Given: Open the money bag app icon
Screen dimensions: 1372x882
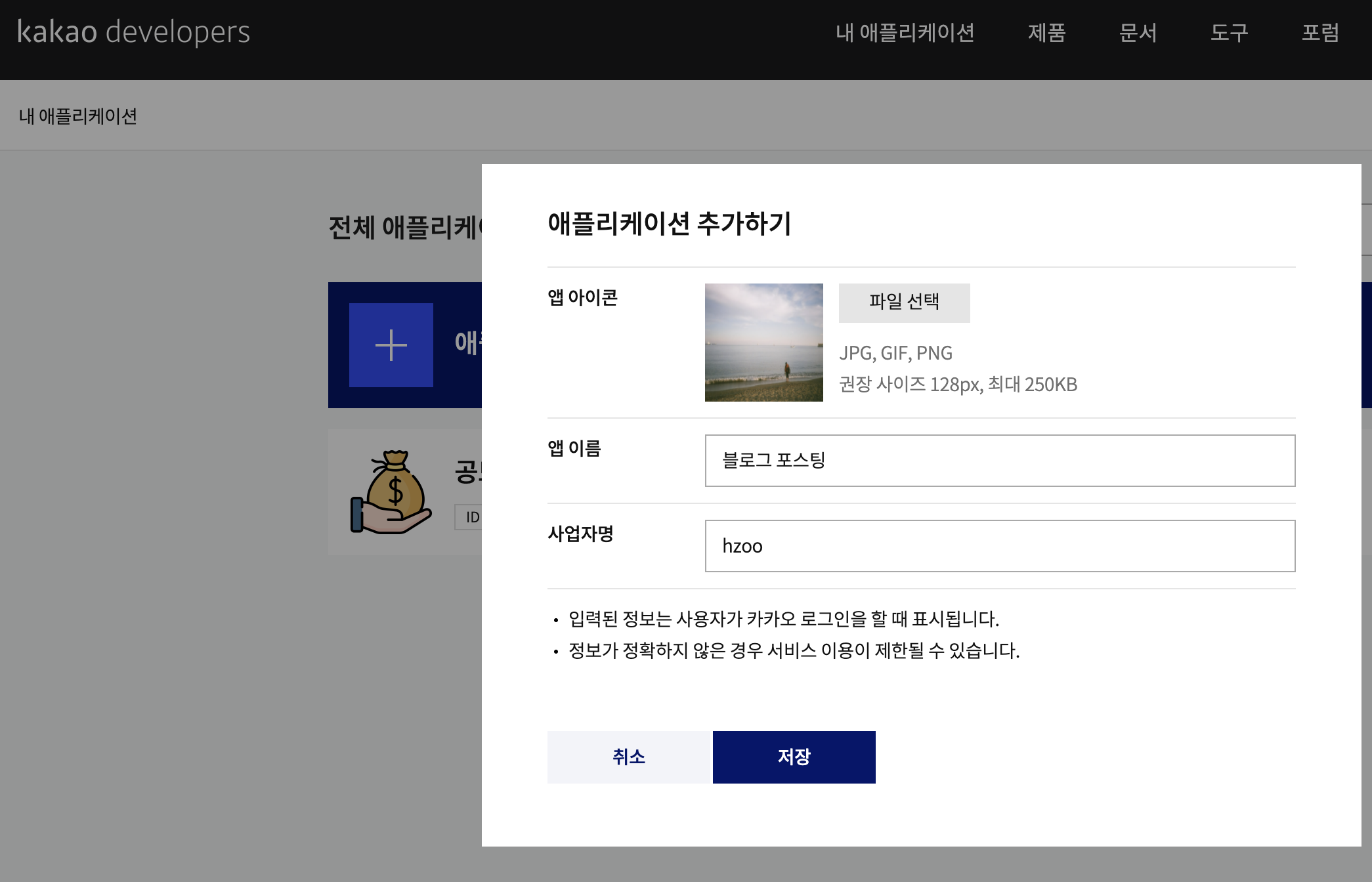Looking at the screenshot, I should click(x=391, y=492).
